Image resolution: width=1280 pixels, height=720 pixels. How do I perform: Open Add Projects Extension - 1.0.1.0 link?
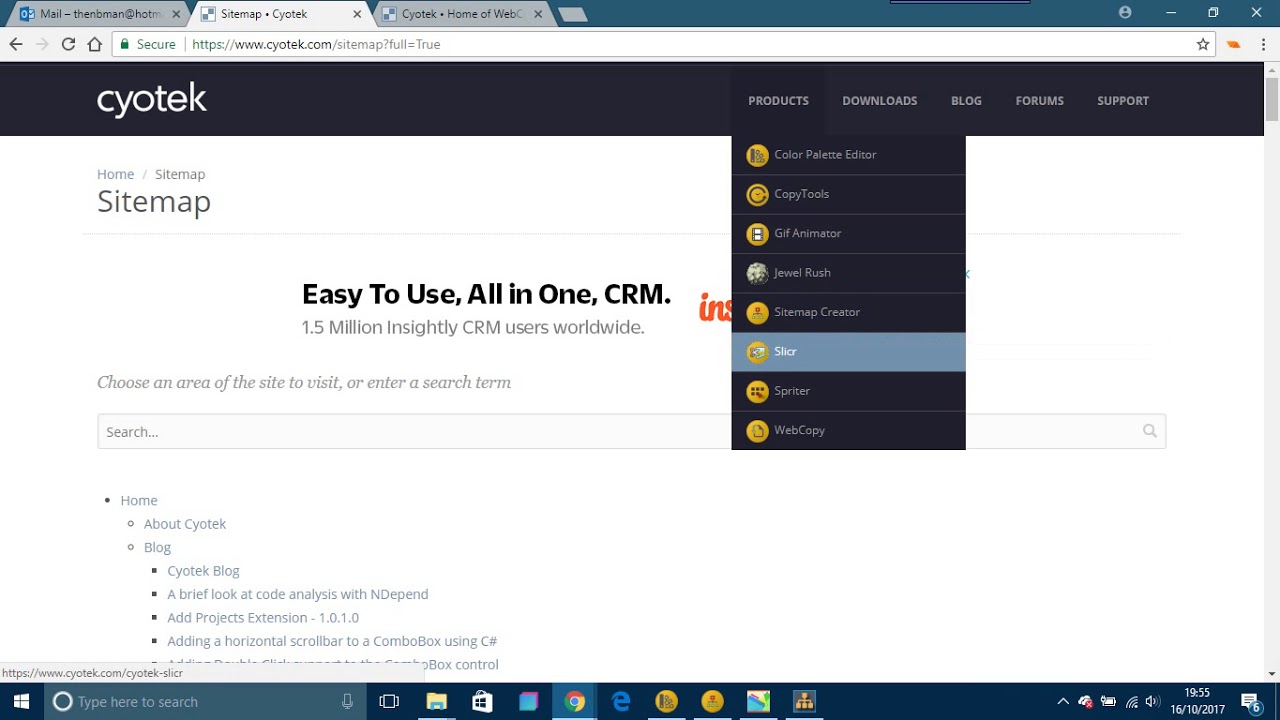pyautogui.click(x=263, y=618)
